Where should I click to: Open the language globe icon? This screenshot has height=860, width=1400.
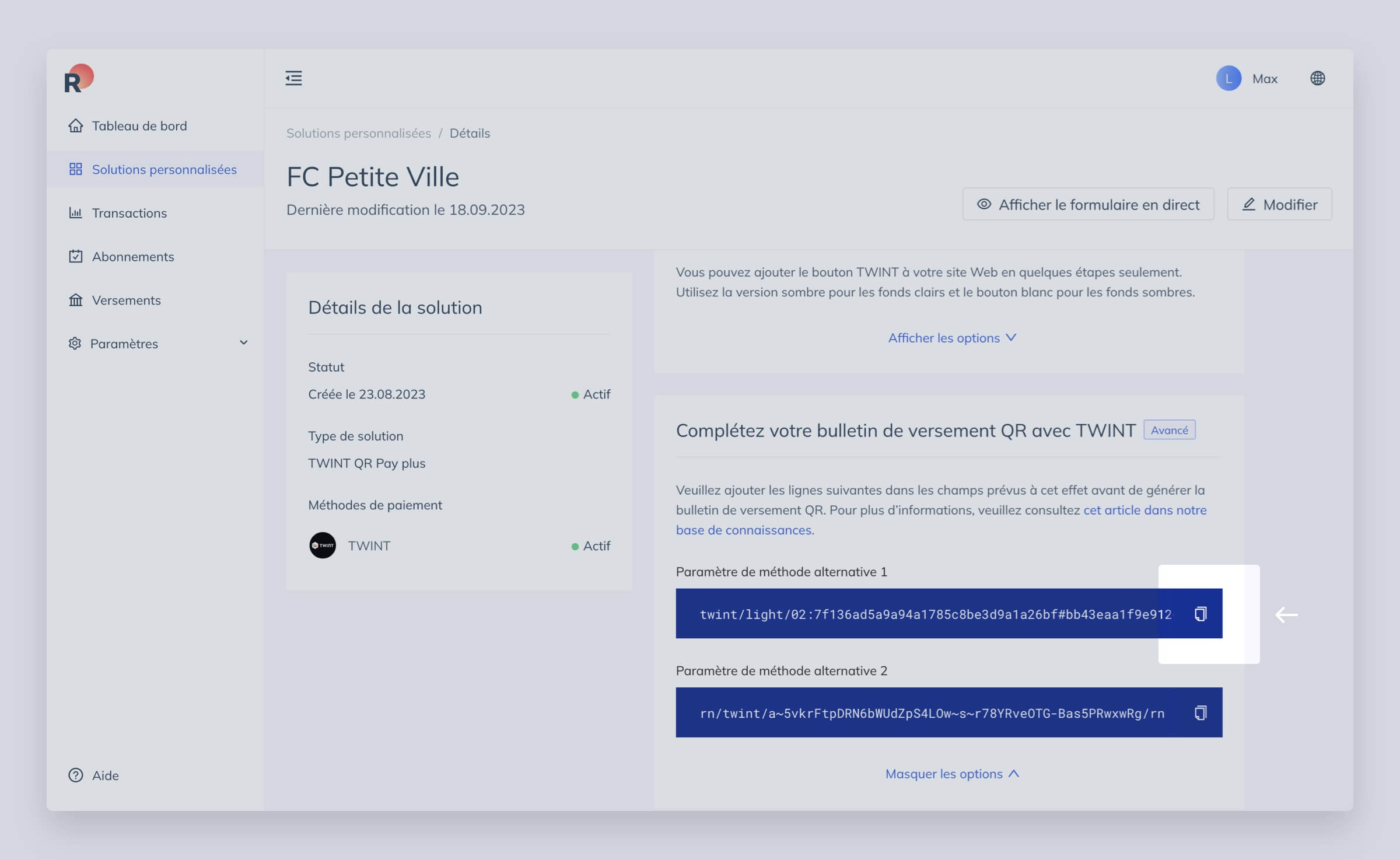click(x=1317, y=78)
